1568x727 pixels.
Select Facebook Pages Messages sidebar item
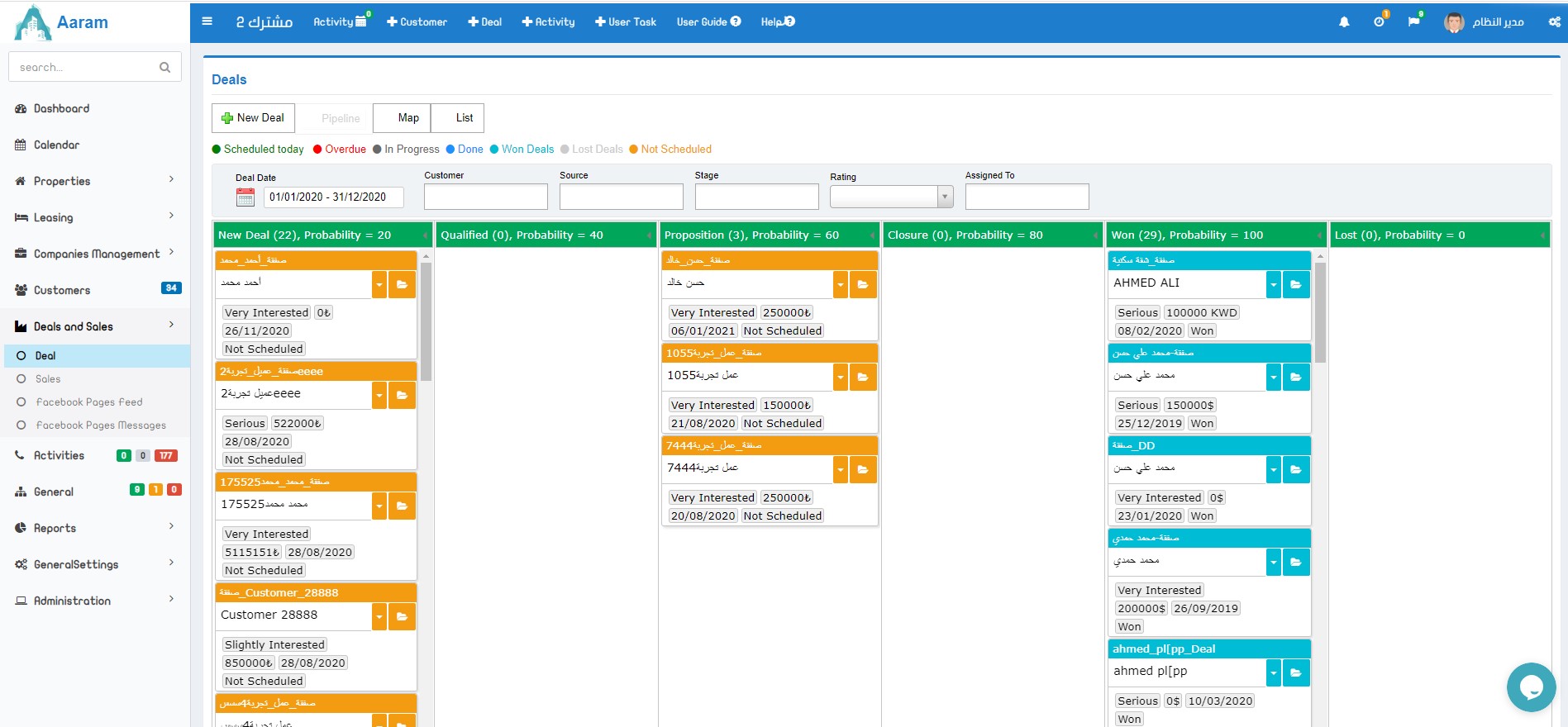point(100,425)
